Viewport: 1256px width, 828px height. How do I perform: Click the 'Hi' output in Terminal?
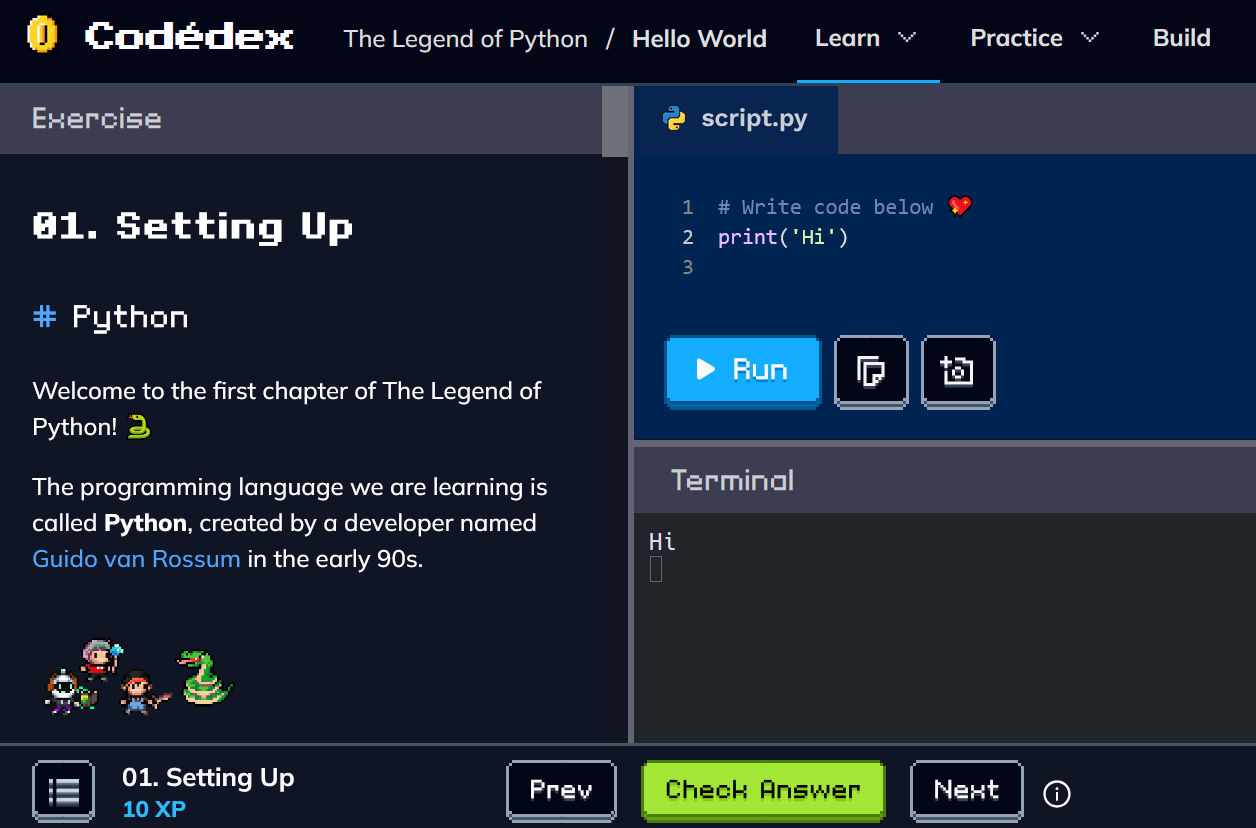tap(662, 542)
